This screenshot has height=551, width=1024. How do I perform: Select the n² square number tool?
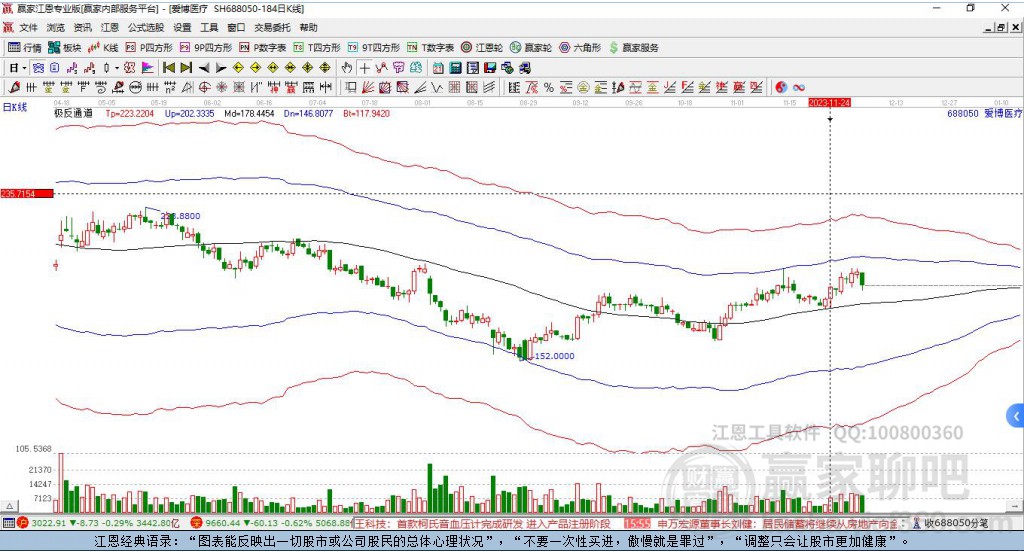(170, 87)
